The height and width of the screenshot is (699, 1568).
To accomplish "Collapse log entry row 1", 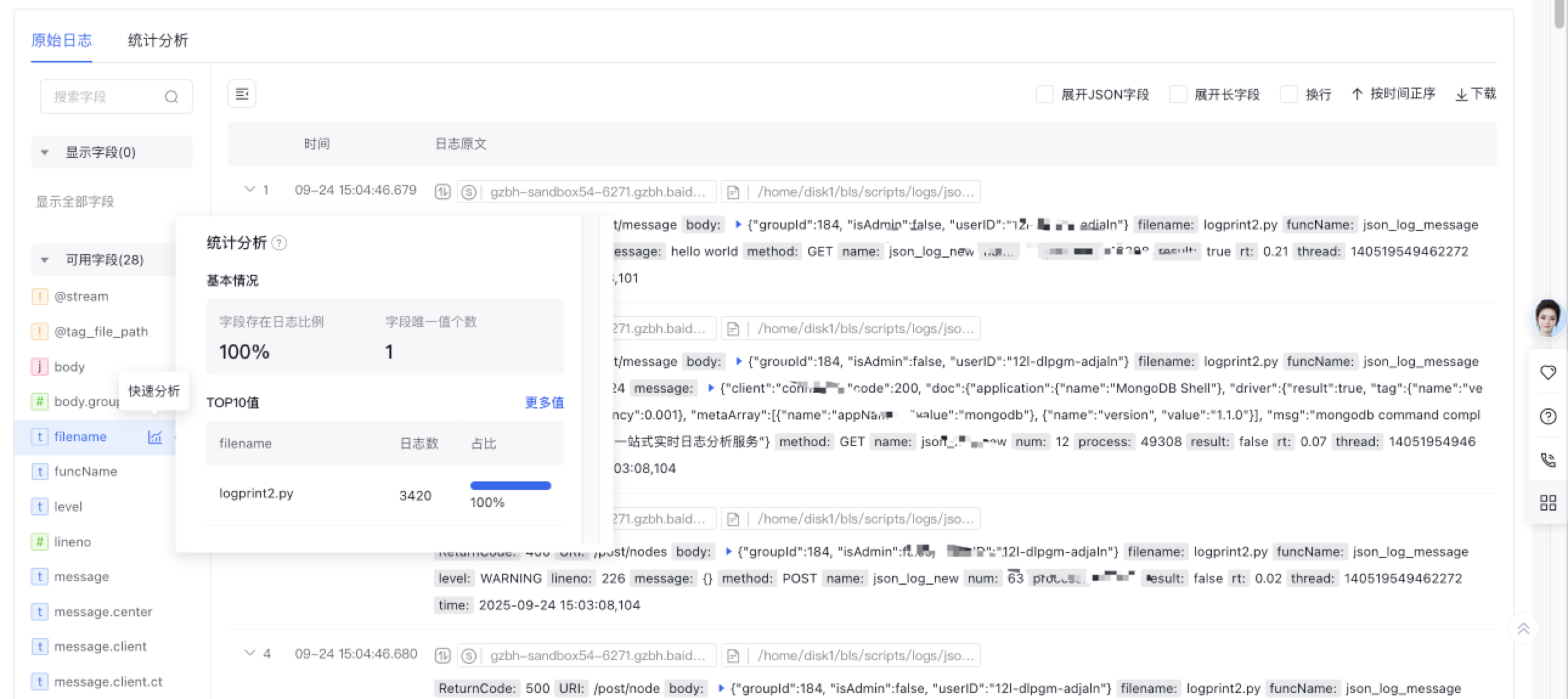I will 249,190.
